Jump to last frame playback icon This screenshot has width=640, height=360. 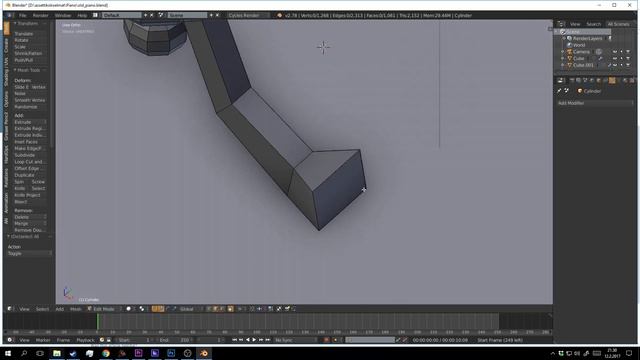268,340
